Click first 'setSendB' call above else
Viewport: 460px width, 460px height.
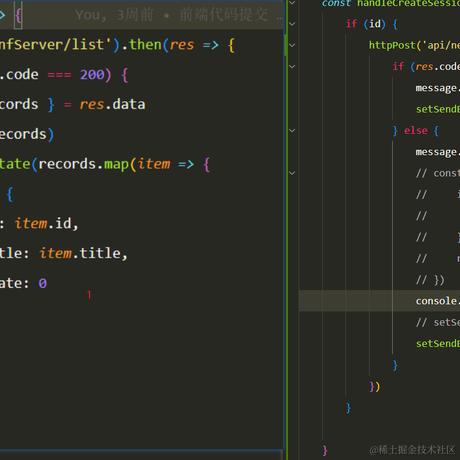pos(438,109)
